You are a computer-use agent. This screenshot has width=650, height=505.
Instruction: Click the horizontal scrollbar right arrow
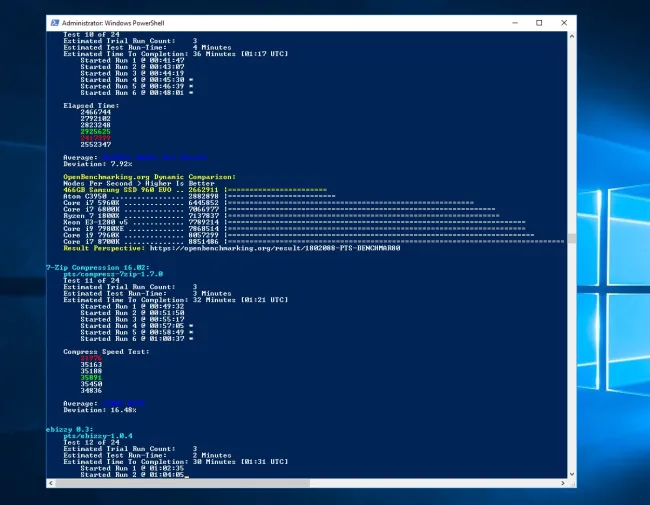[563, 483]
